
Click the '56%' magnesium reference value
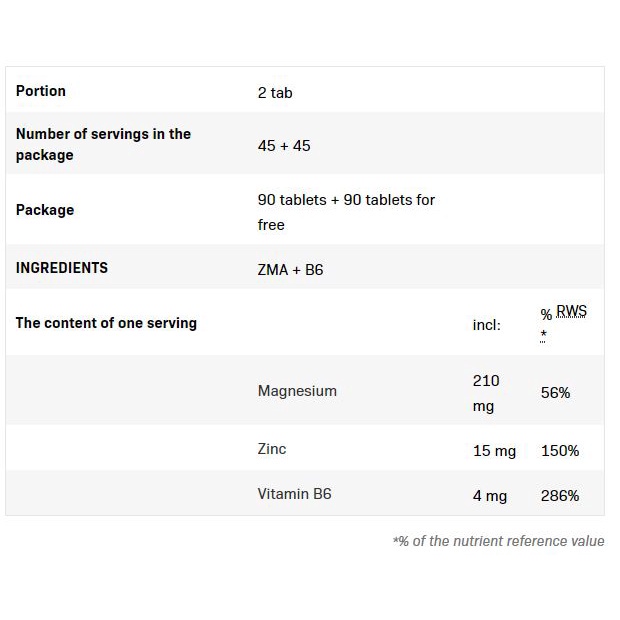pos(555,393)
